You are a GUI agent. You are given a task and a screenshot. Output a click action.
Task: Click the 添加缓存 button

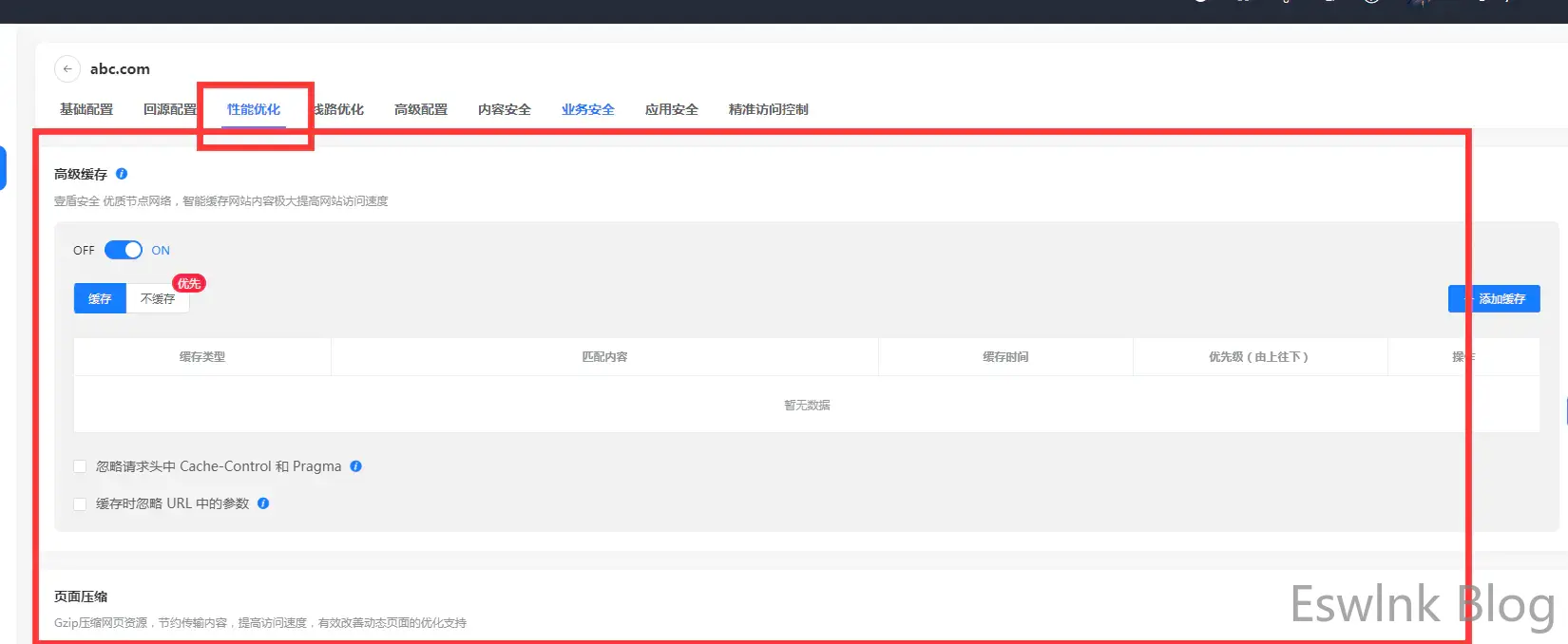click(1494, 298)
